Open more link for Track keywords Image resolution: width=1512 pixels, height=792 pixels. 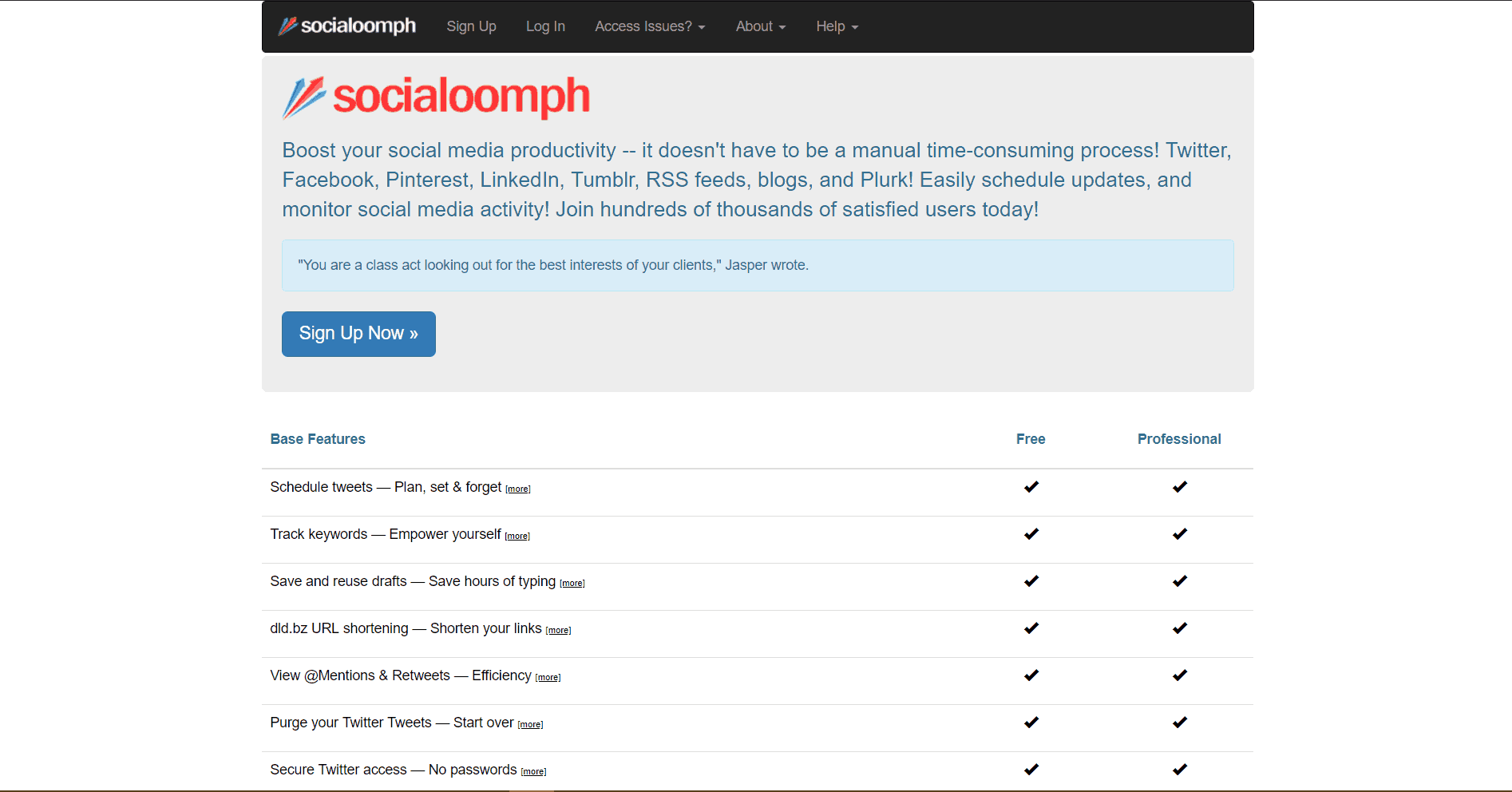(517, 536)
